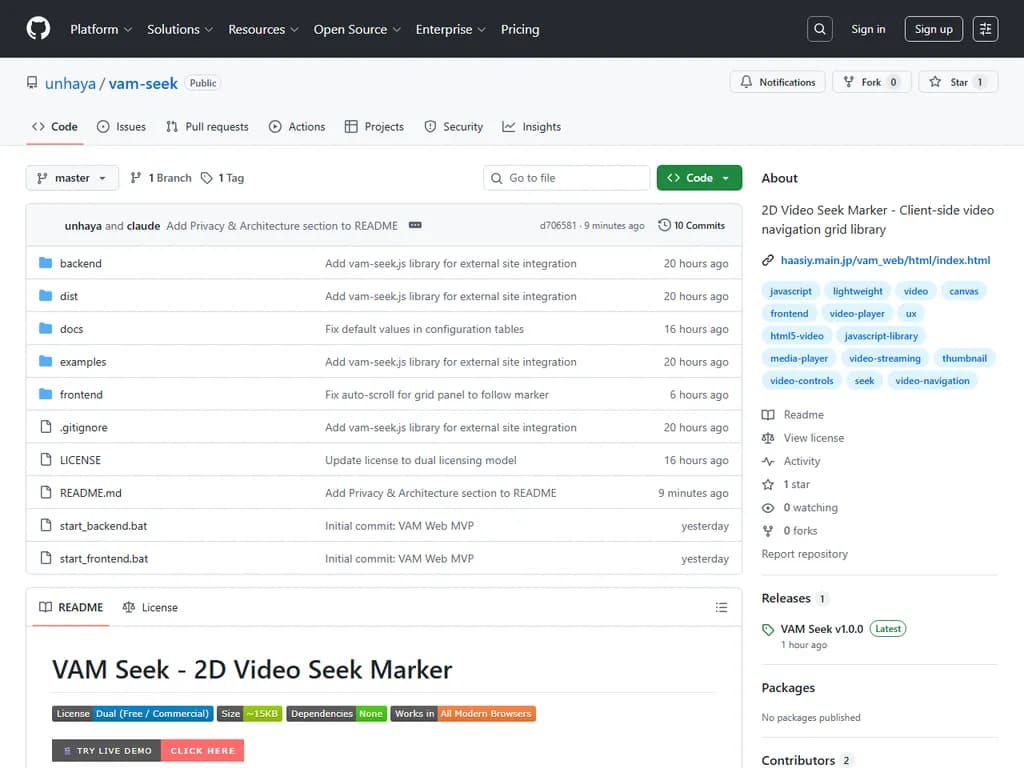Click the appearance settings icon in header
This screenshot has width=1024, height=768.
pos(985,29)
